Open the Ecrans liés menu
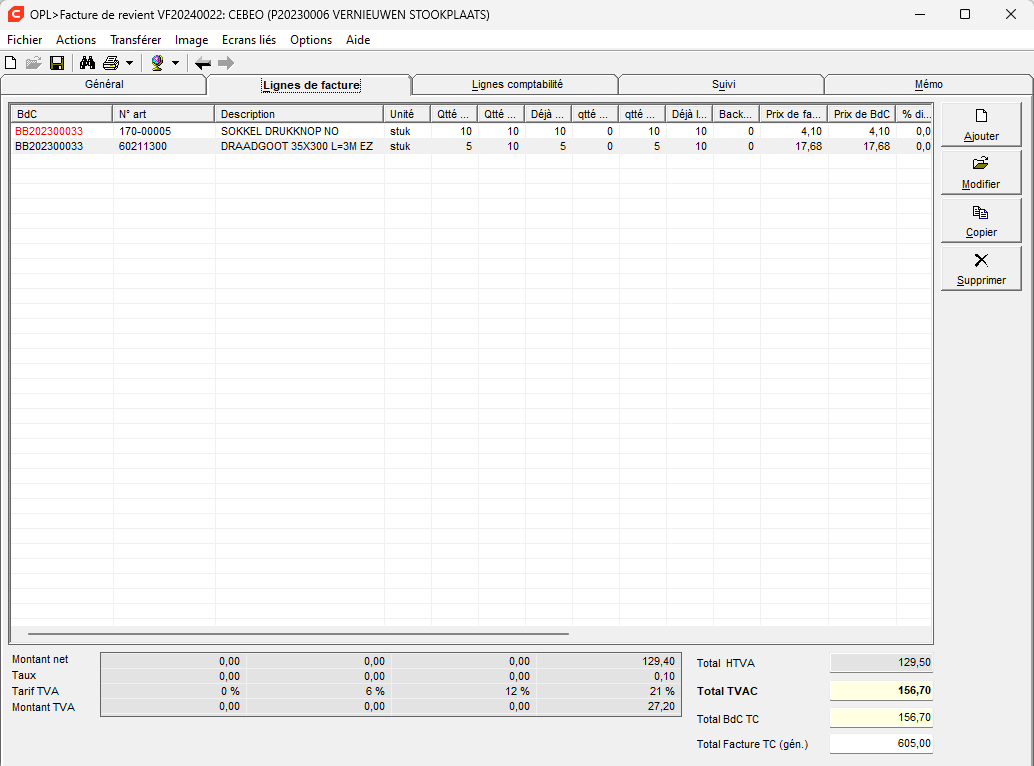 coord(249,40)
